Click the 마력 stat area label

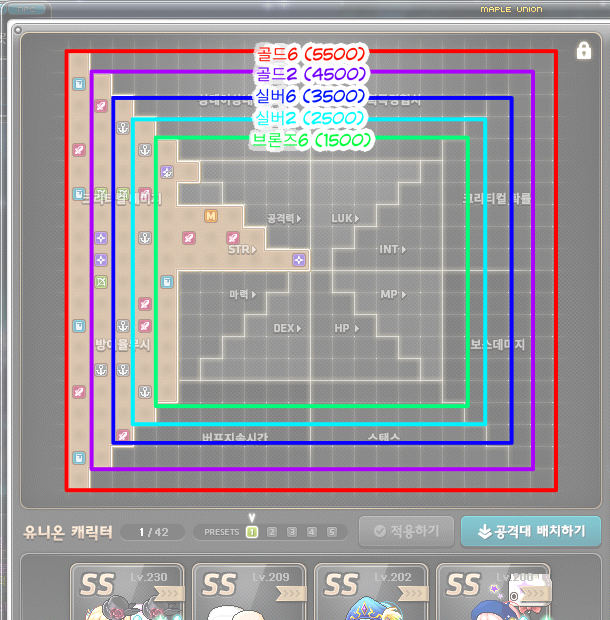(242, 294)
